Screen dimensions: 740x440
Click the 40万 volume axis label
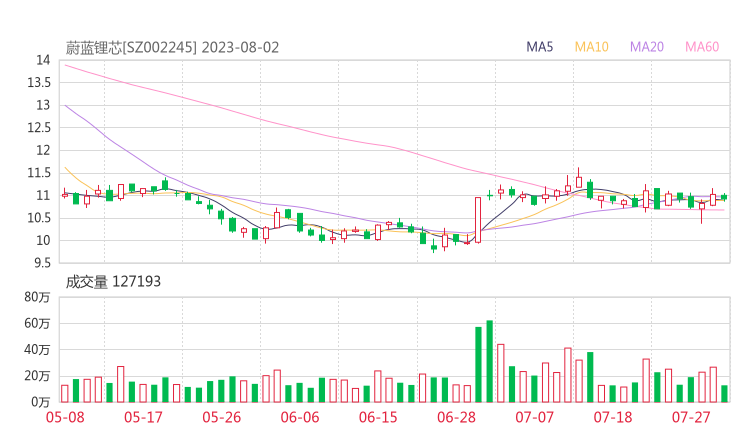37,350
